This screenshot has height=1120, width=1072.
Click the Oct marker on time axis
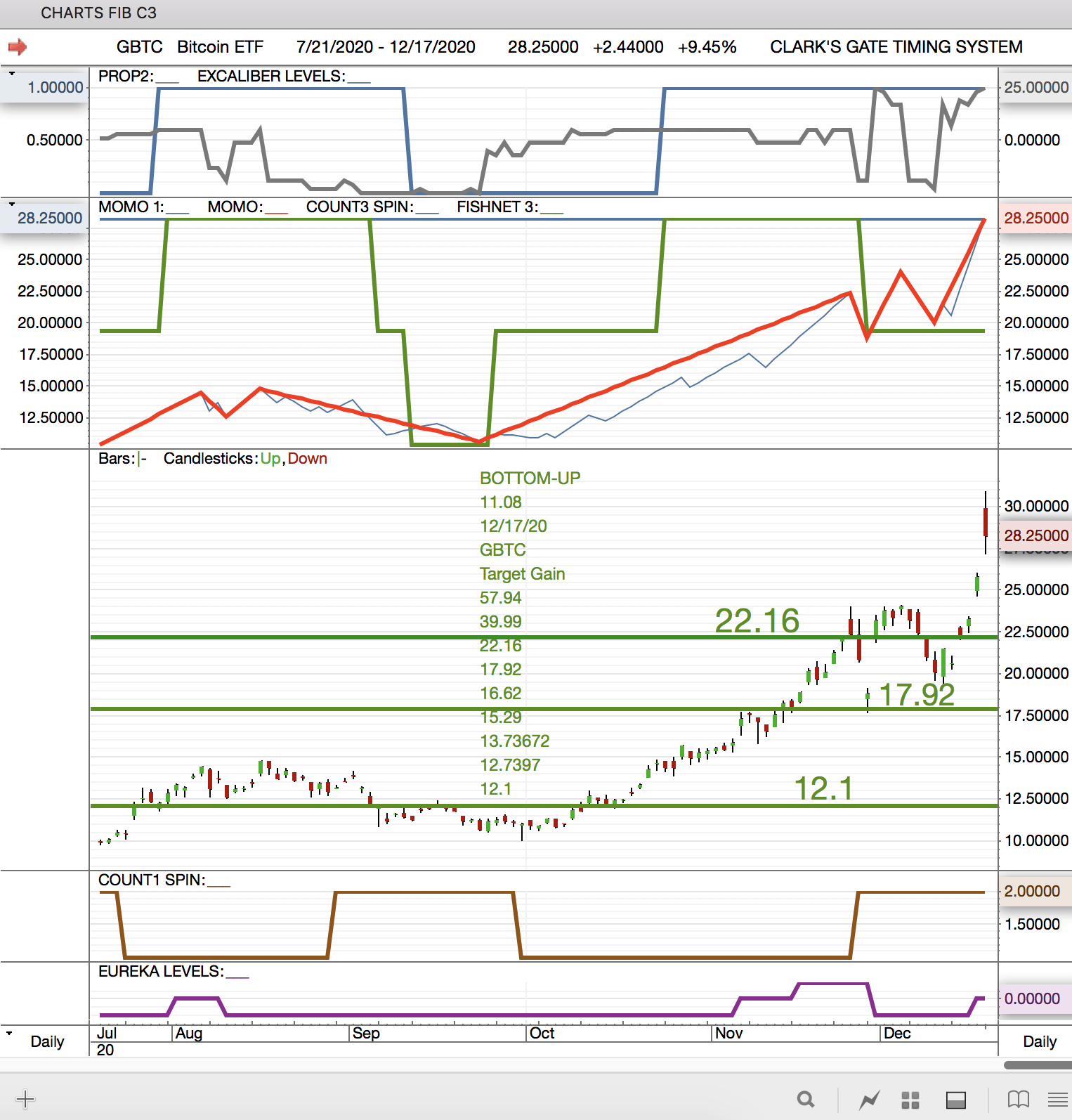(542, 1034)
